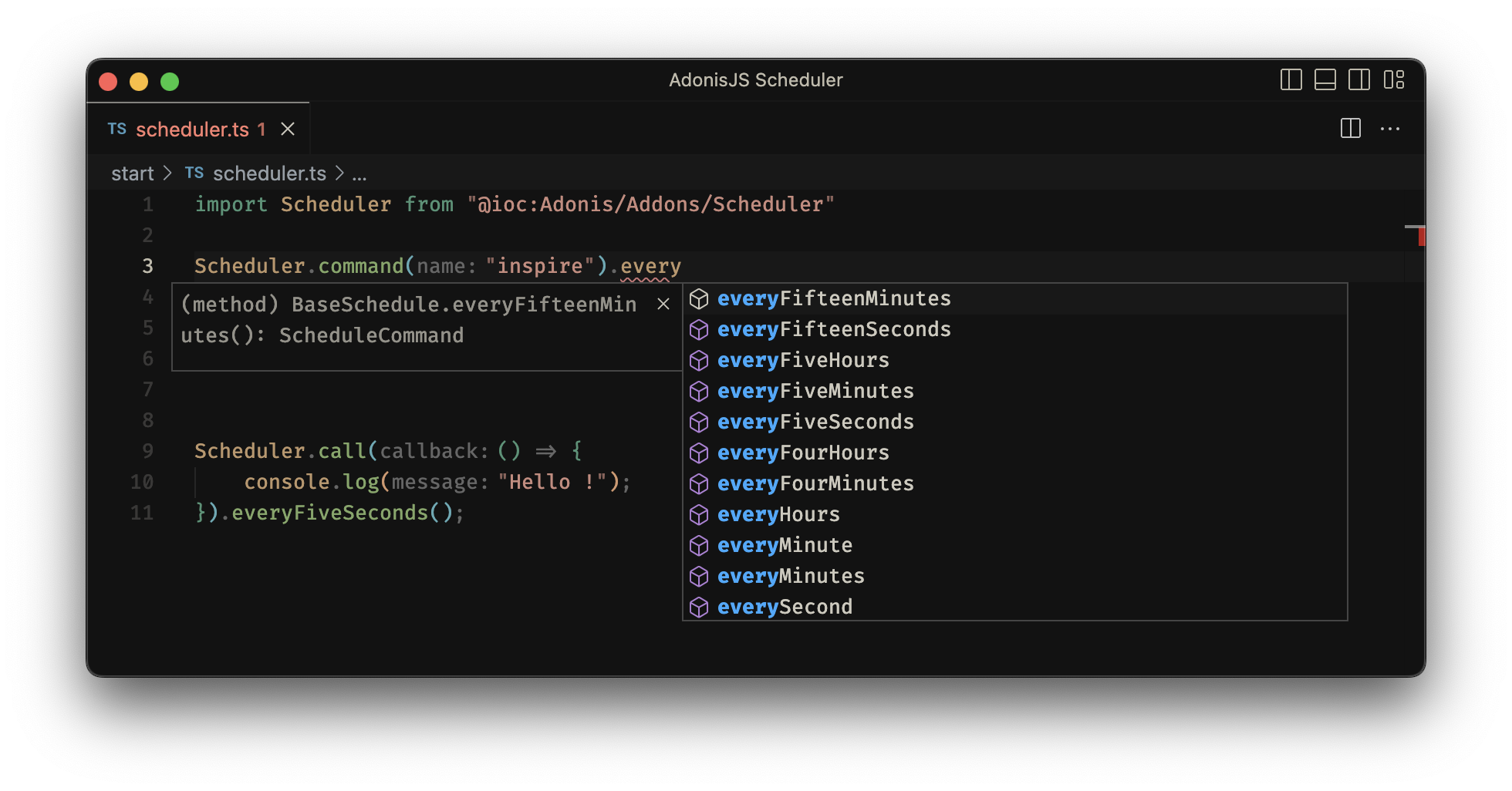Click the macOS red close button
This screenshot has height=791, width=1512.
[x=108, y=81]
